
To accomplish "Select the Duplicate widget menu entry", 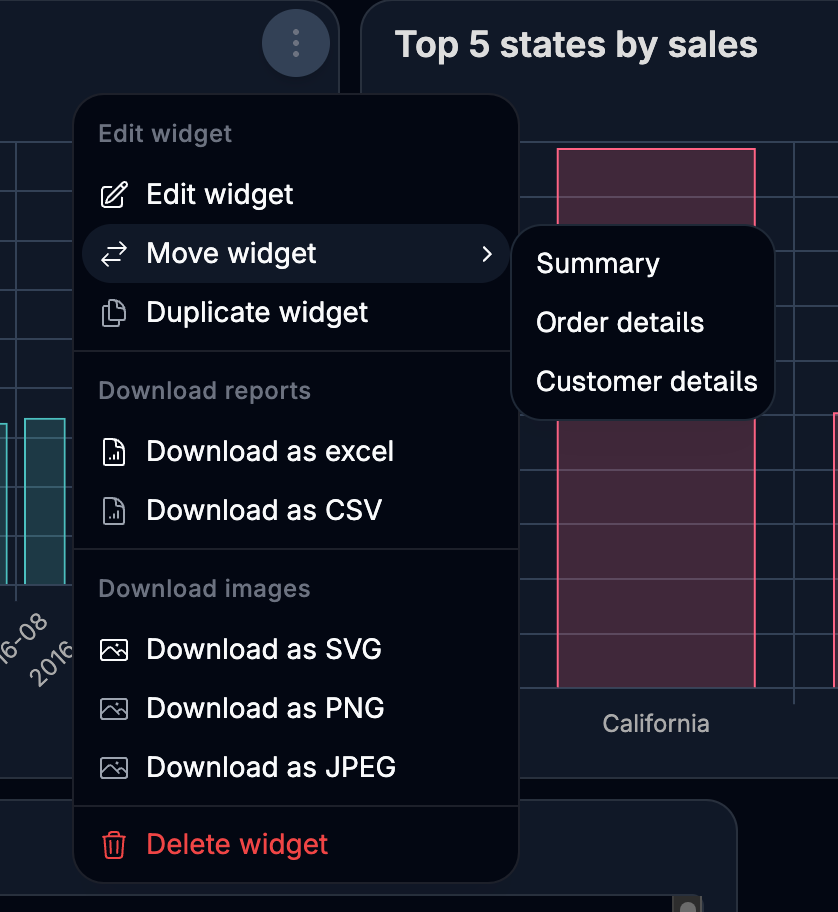I will (257, 313).
